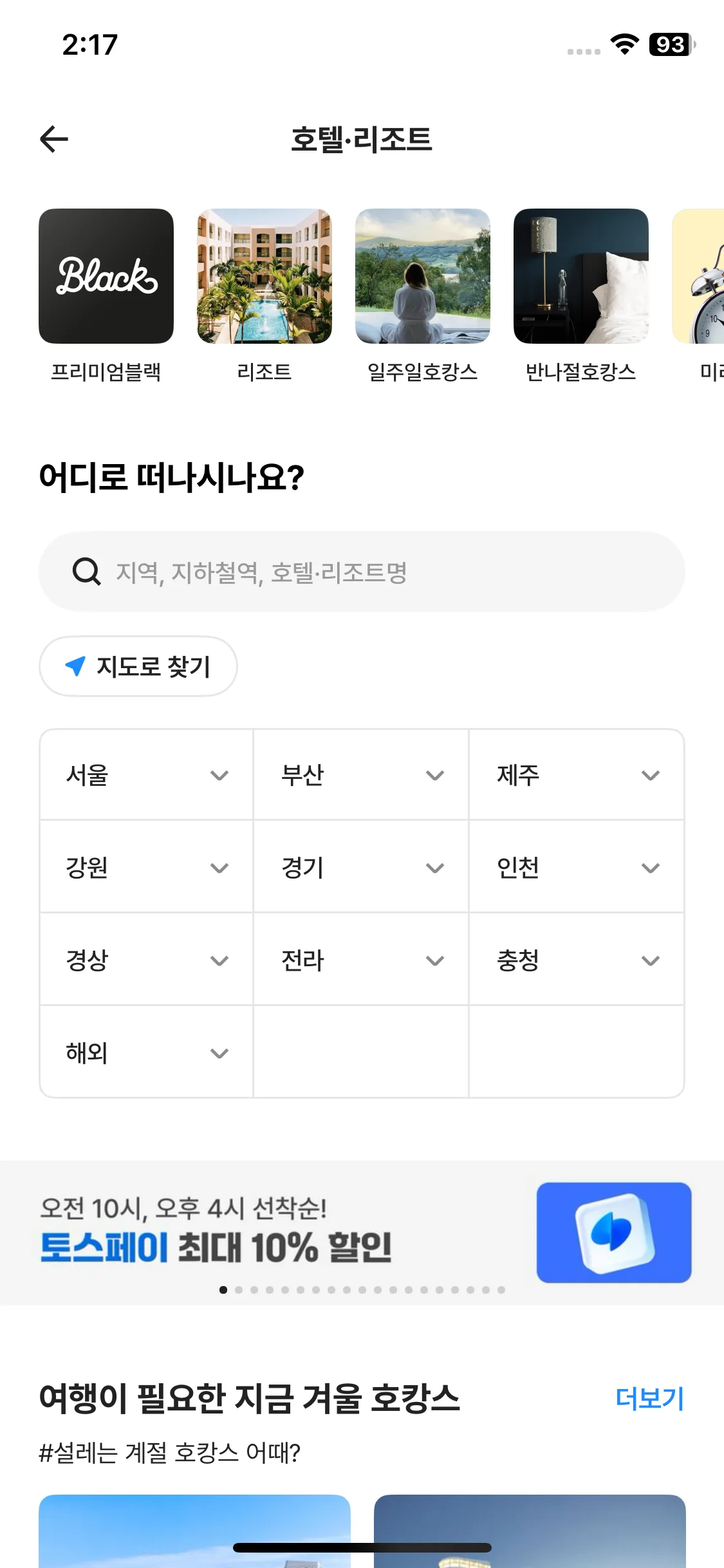Tap the 더보기 link for winter hotels
The width and height of the screenshot is (724, 1568).
pos(649,1399)
